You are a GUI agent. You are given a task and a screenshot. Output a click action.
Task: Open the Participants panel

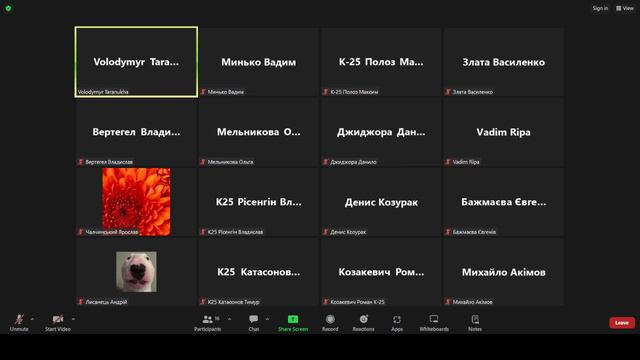207,322
